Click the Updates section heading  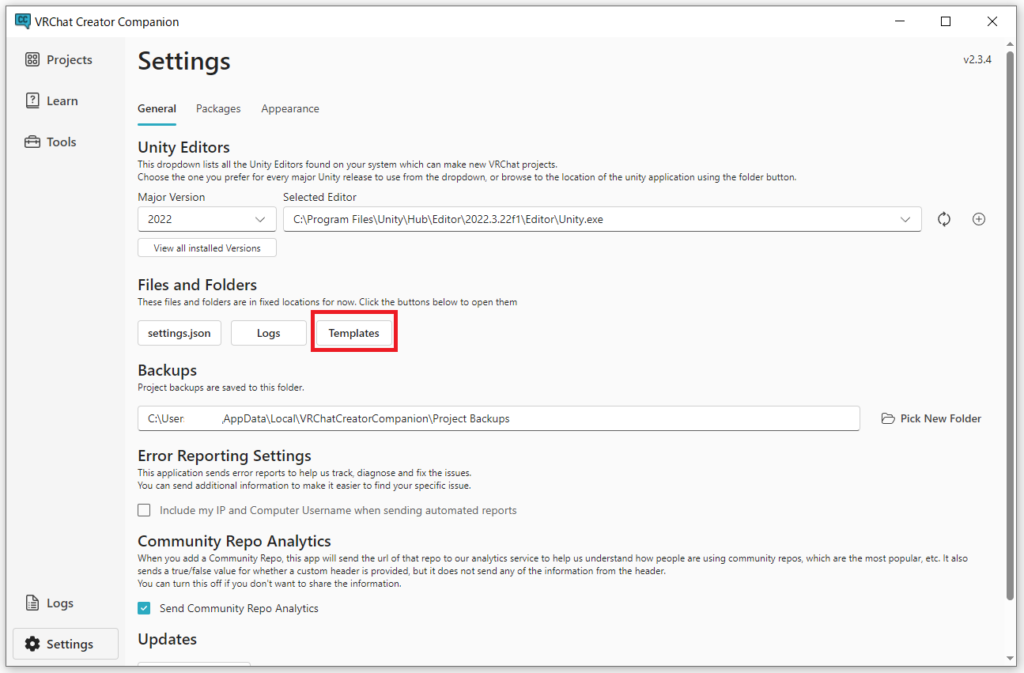(167, 639)
